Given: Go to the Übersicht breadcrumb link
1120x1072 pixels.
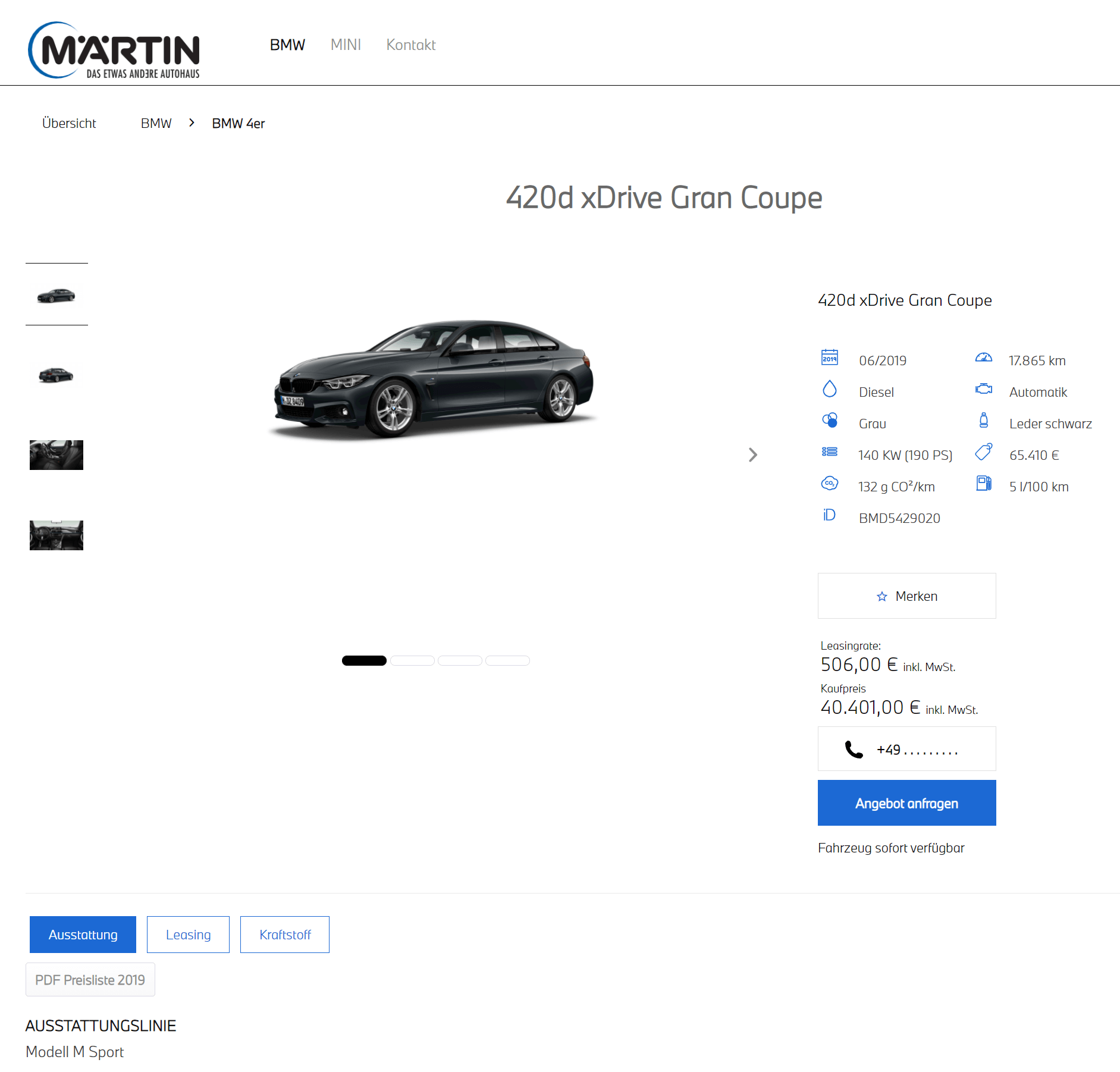Looking at the screenshot, I should coord(69,123).
